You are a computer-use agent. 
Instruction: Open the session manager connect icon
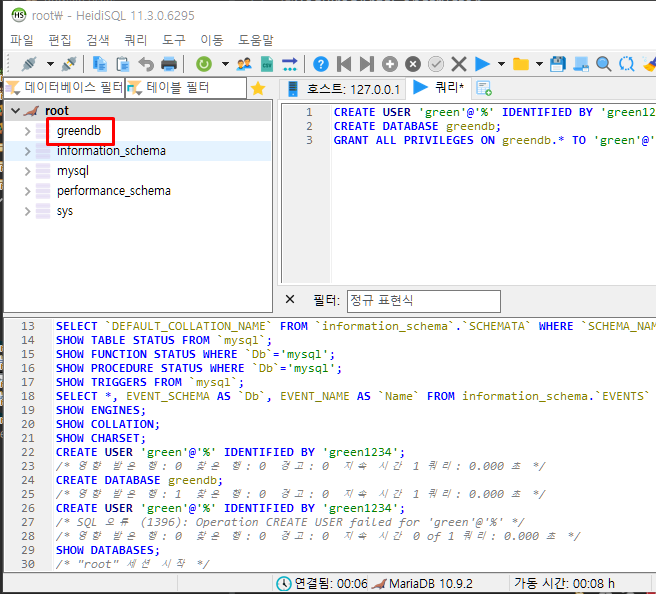click(29, 64)
